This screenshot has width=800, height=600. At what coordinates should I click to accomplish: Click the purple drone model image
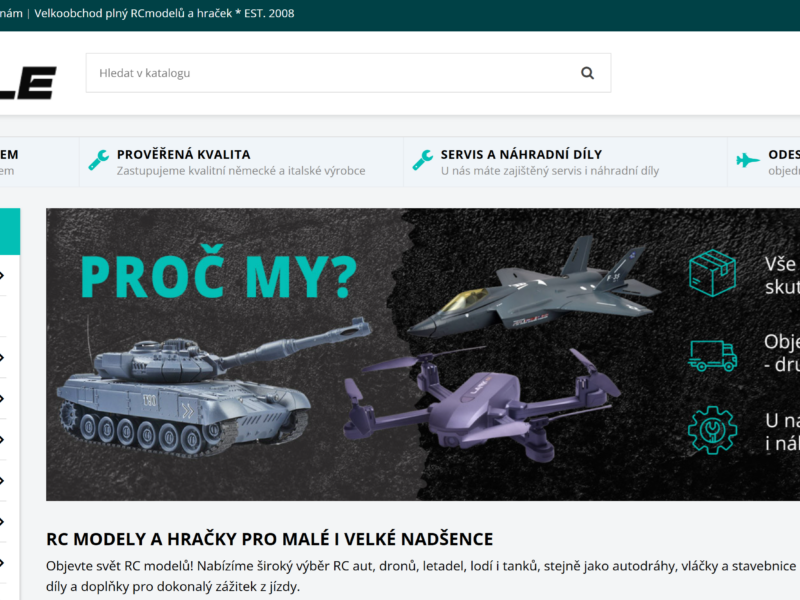482,403
